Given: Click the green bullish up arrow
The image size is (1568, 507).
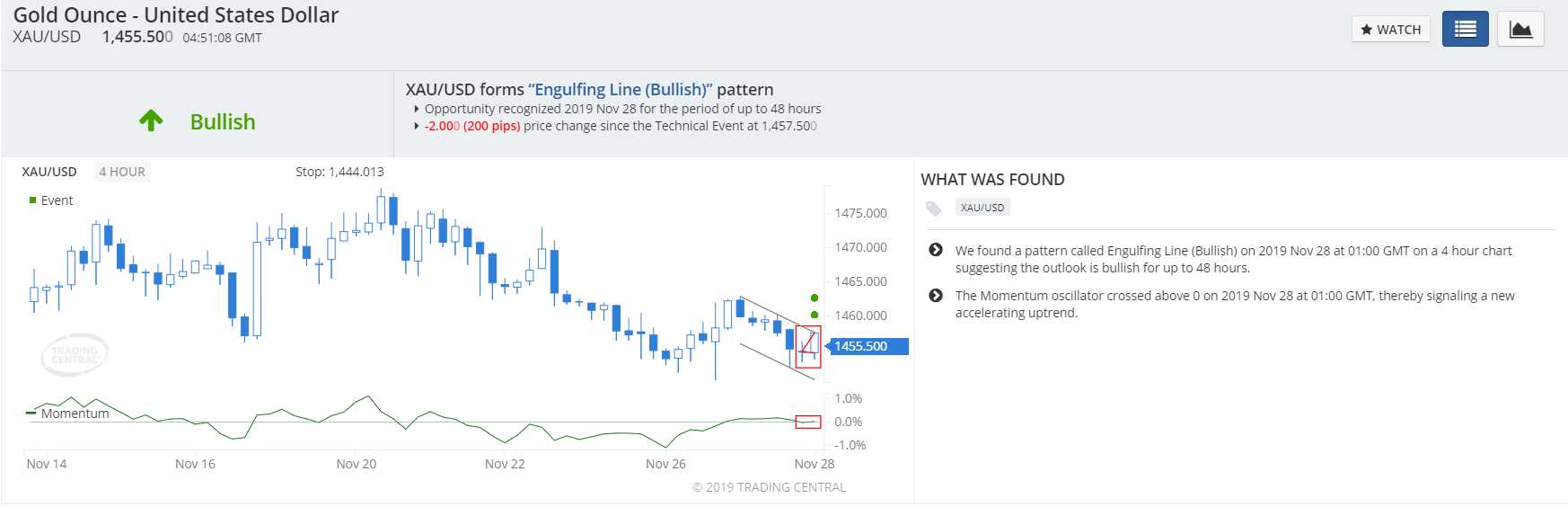Looking at the screenshot, I should 151,120.
